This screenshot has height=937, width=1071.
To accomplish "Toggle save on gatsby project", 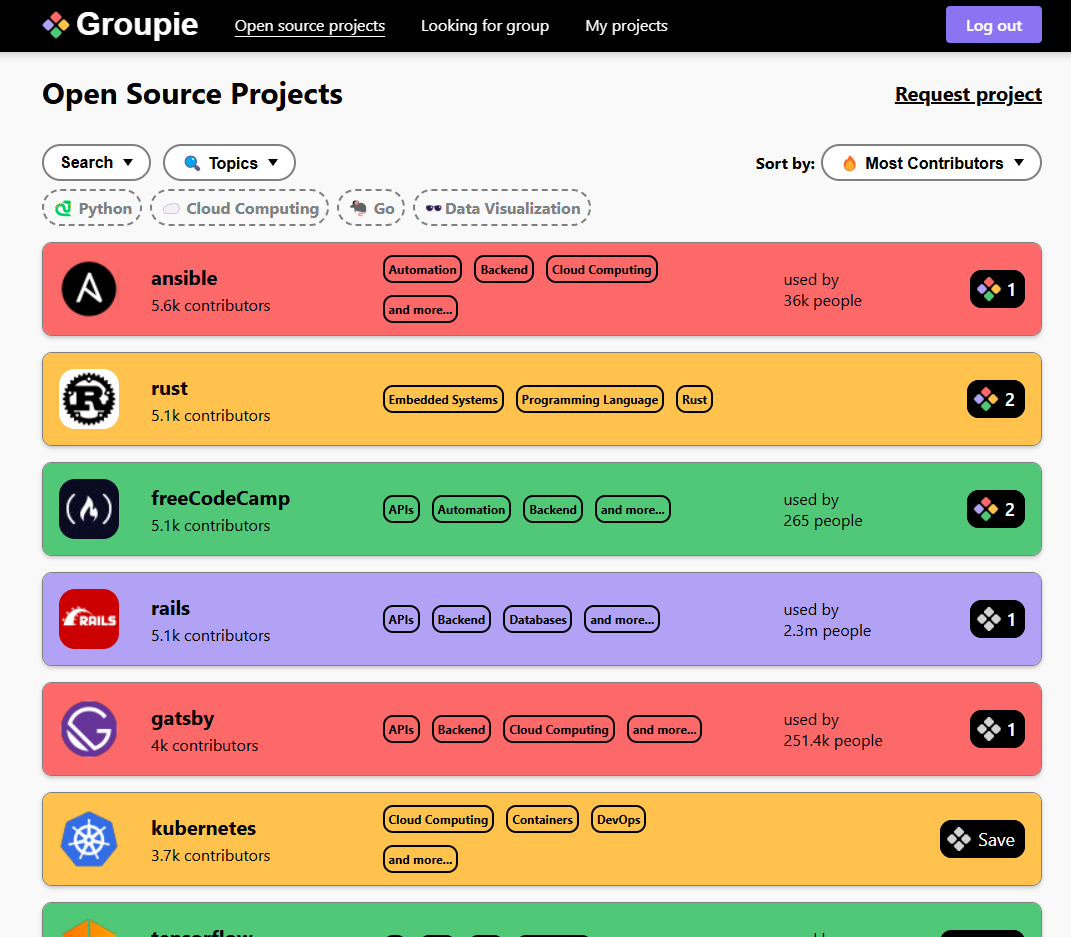I will [x=997, y=729].
